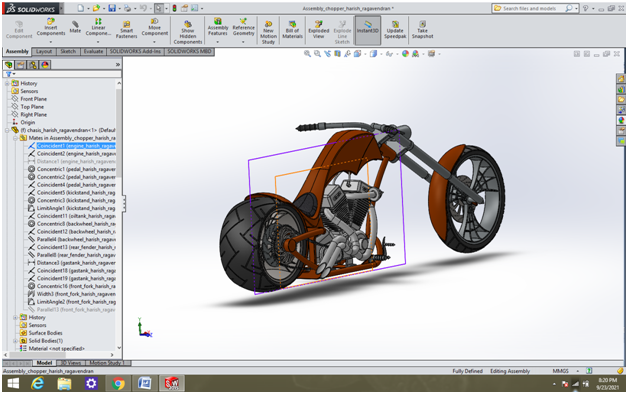Select the Zoom to Area icon
This screenshot has width=628, height=394.
(x=317, y=54)
